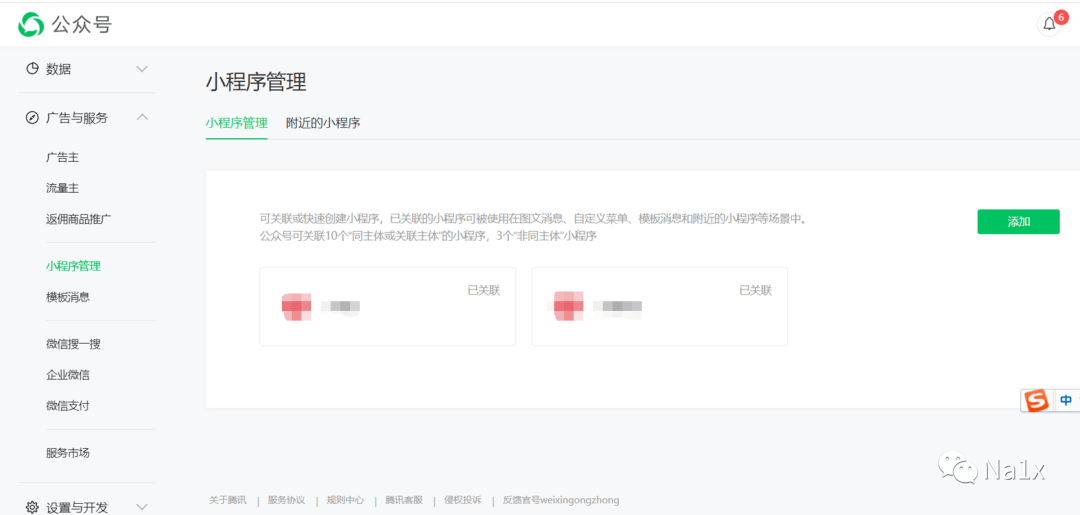The width and height of the screenshot is (1080, 515).
Task: Click the 关于腾讯 footer link
Action: click(x=227, y=500)
